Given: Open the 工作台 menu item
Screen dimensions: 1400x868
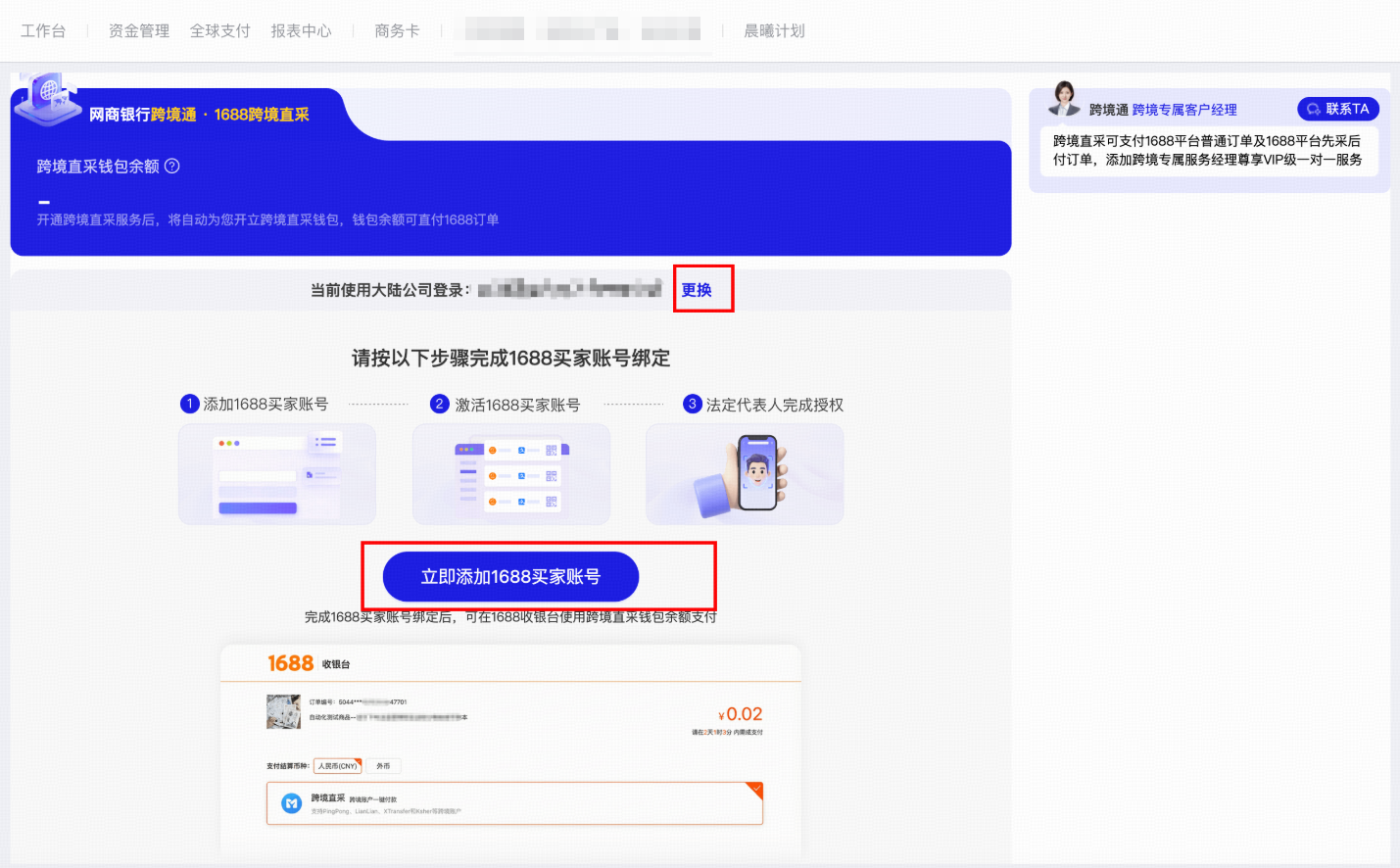Looking at the screenshot, I should (43, 31).
